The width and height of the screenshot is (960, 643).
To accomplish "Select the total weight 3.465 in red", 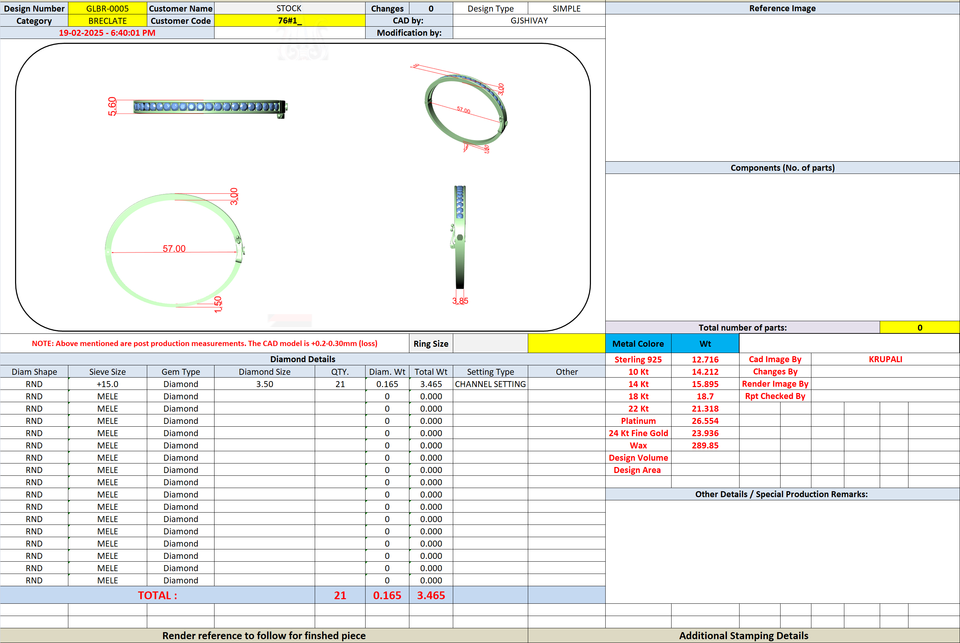I will (x=431, y=595).
